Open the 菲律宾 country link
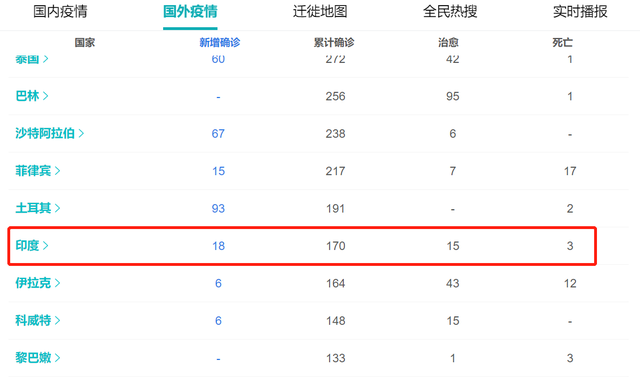This screenshot has height=377, width=640. (x=33, y=171)
